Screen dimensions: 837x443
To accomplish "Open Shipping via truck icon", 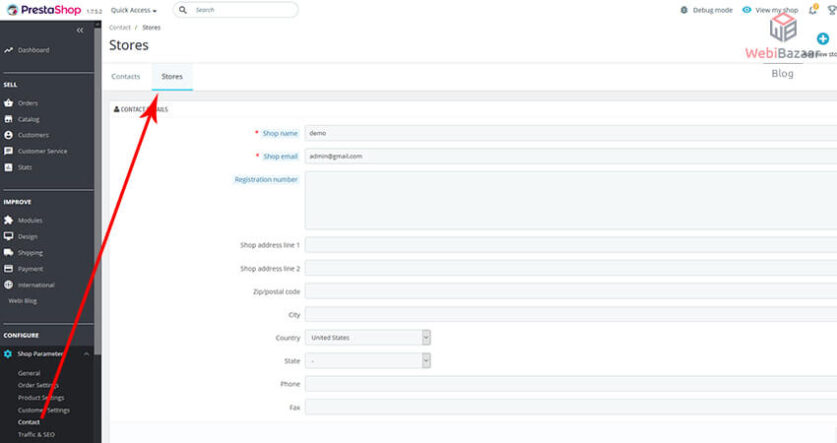I will [8, 253].
